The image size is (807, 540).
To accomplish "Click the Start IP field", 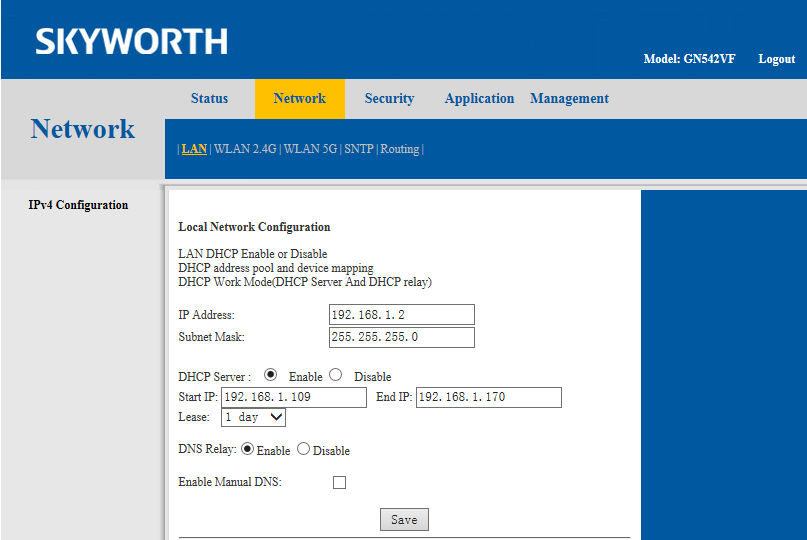I will click(x=293, y=397).
